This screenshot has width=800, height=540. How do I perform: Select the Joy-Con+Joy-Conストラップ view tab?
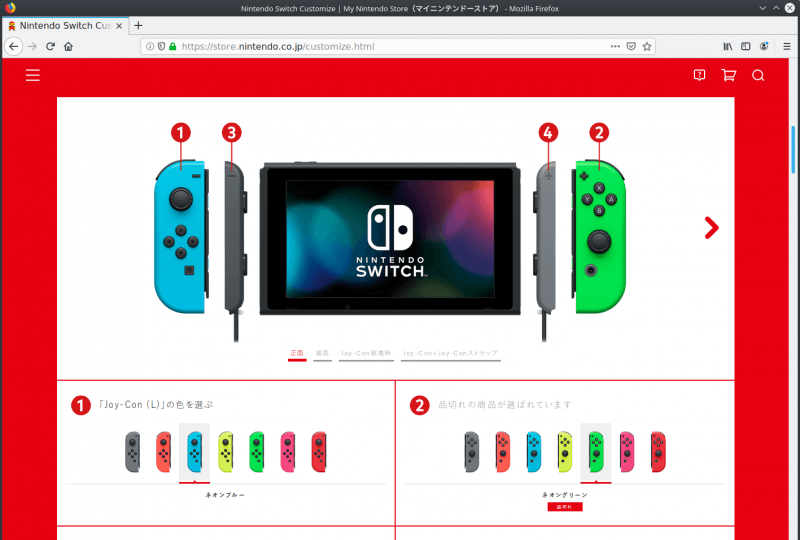[451, 353]
